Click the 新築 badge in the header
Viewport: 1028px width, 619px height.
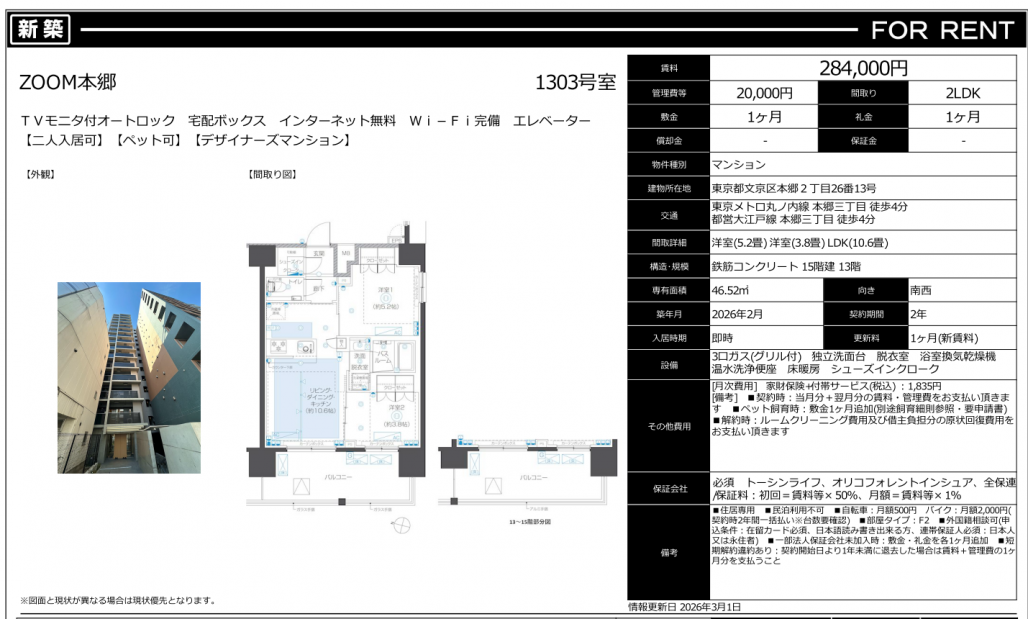click(41, 30)
